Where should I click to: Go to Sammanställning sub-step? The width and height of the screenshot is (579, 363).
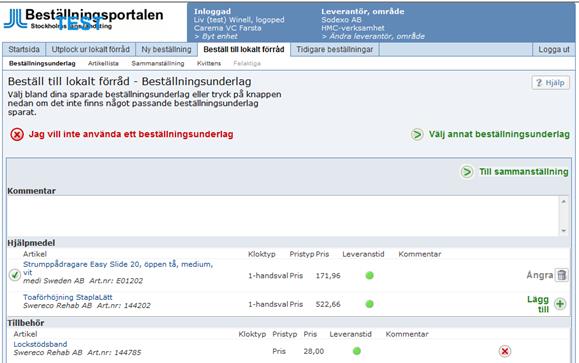158,64
